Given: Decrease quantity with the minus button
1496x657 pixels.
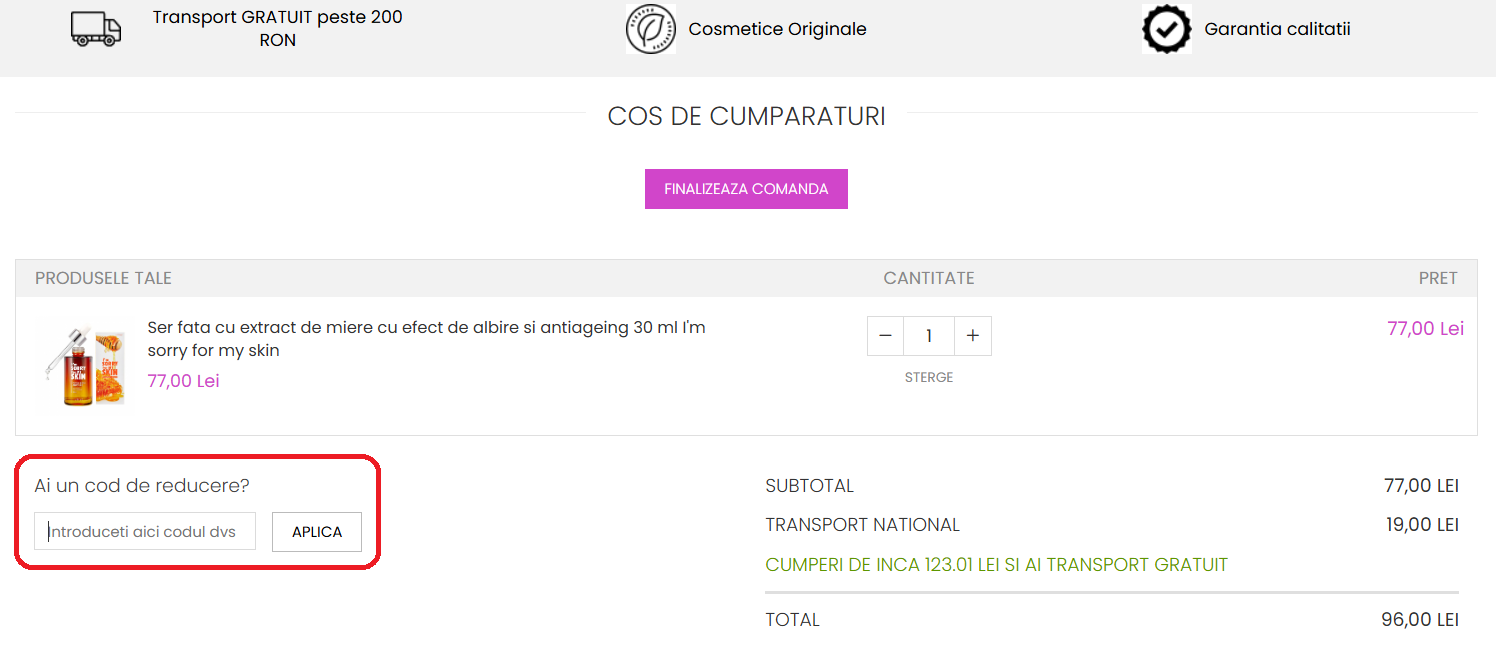Looking at the screenshot, I should coord(885,336).
